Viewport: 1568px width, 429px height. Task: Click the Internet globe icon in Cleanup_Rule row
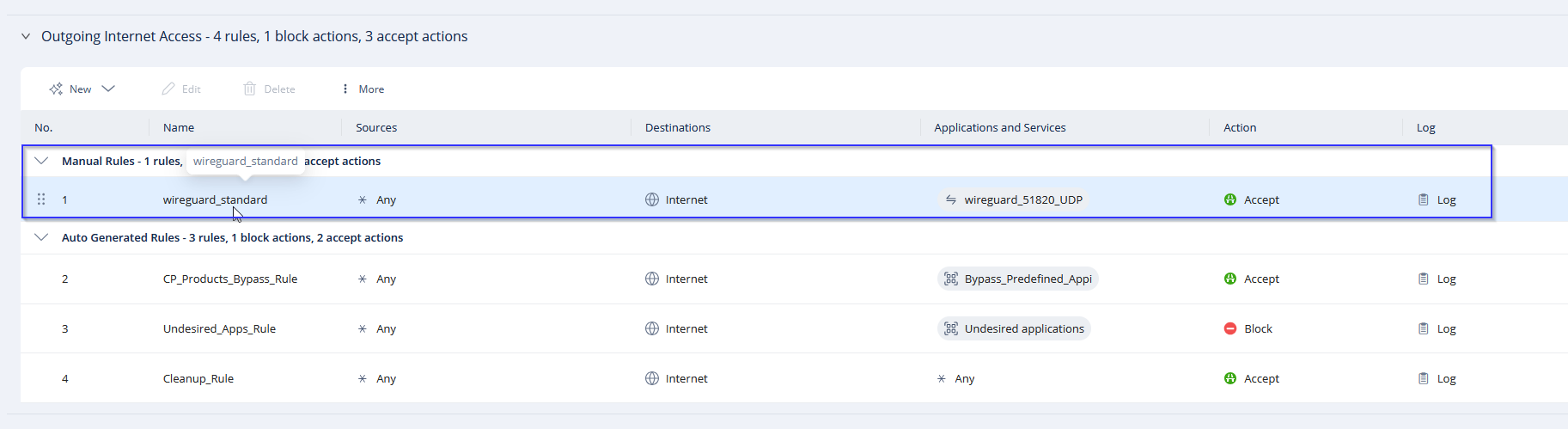click(x=652, y=378)
